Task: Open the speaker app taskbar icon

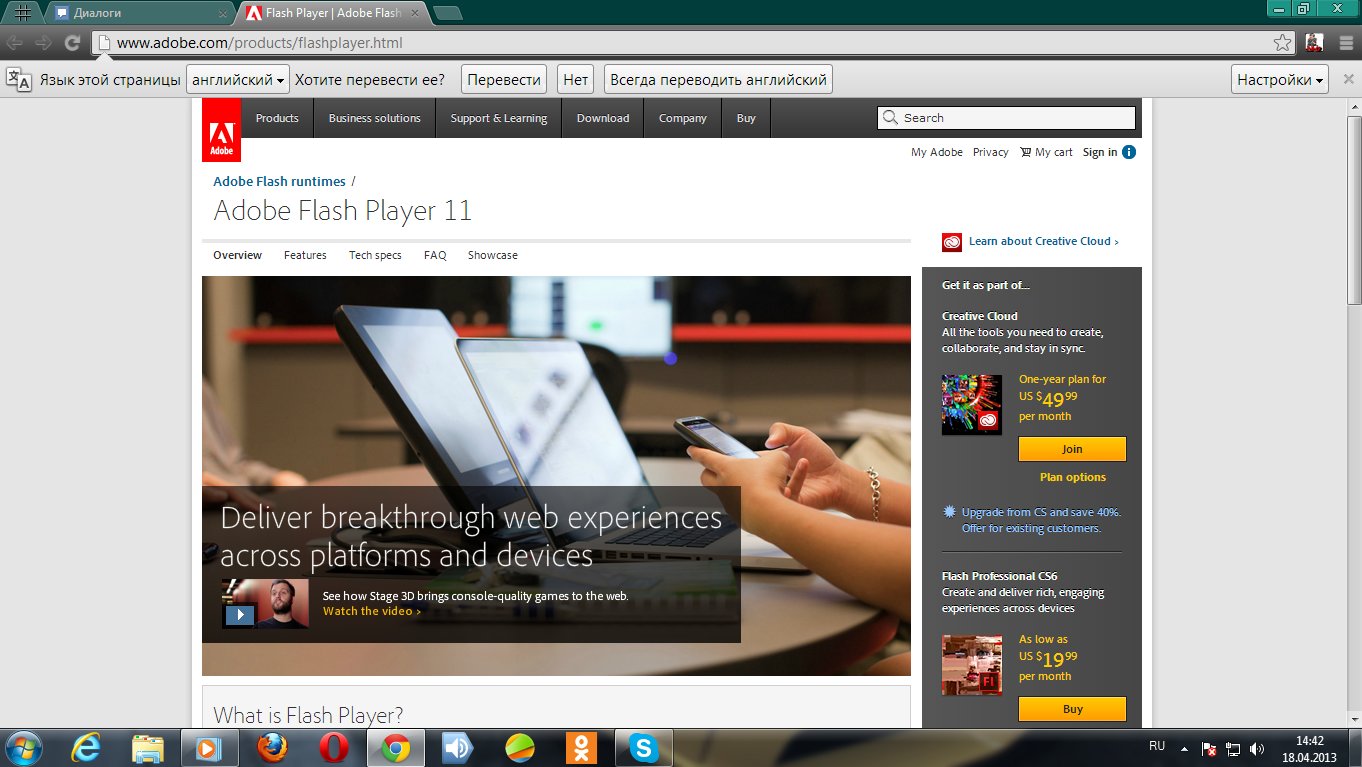Action: point(457,748)
